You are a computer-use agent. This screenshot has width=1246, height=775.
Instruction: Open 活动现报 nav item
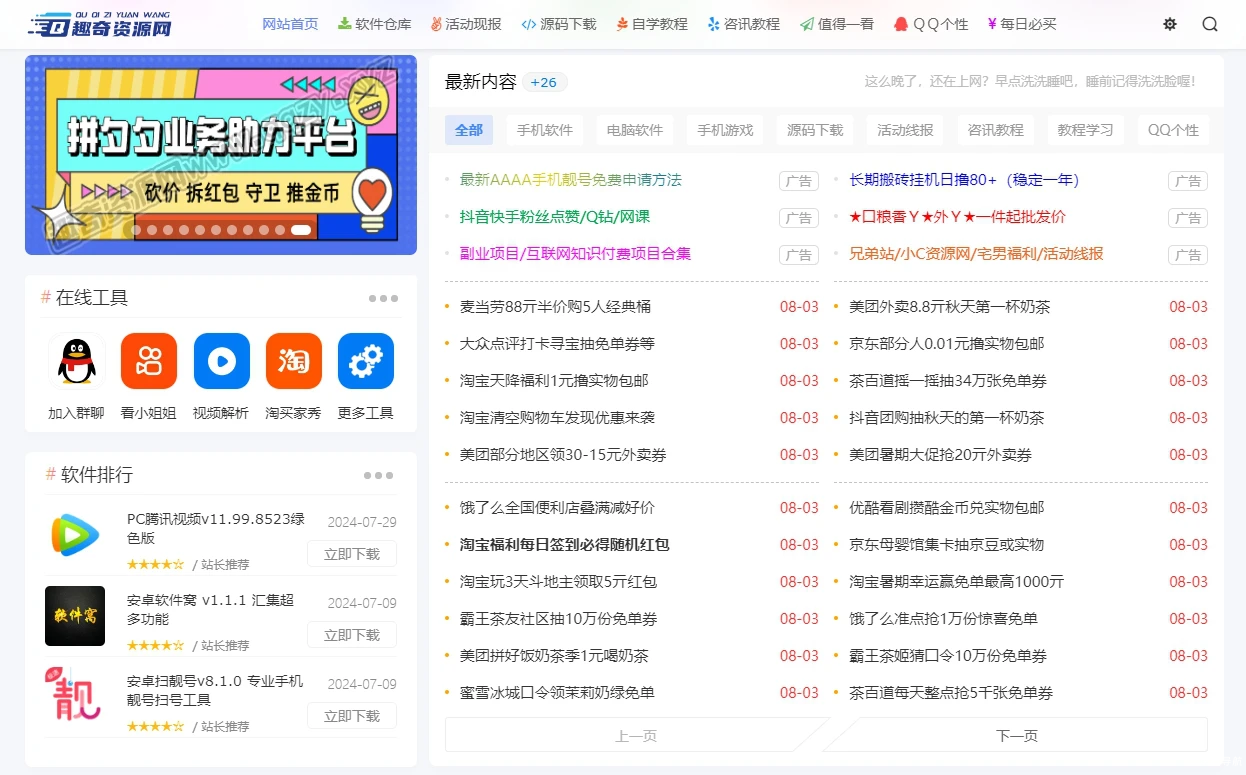click(466, 24)
